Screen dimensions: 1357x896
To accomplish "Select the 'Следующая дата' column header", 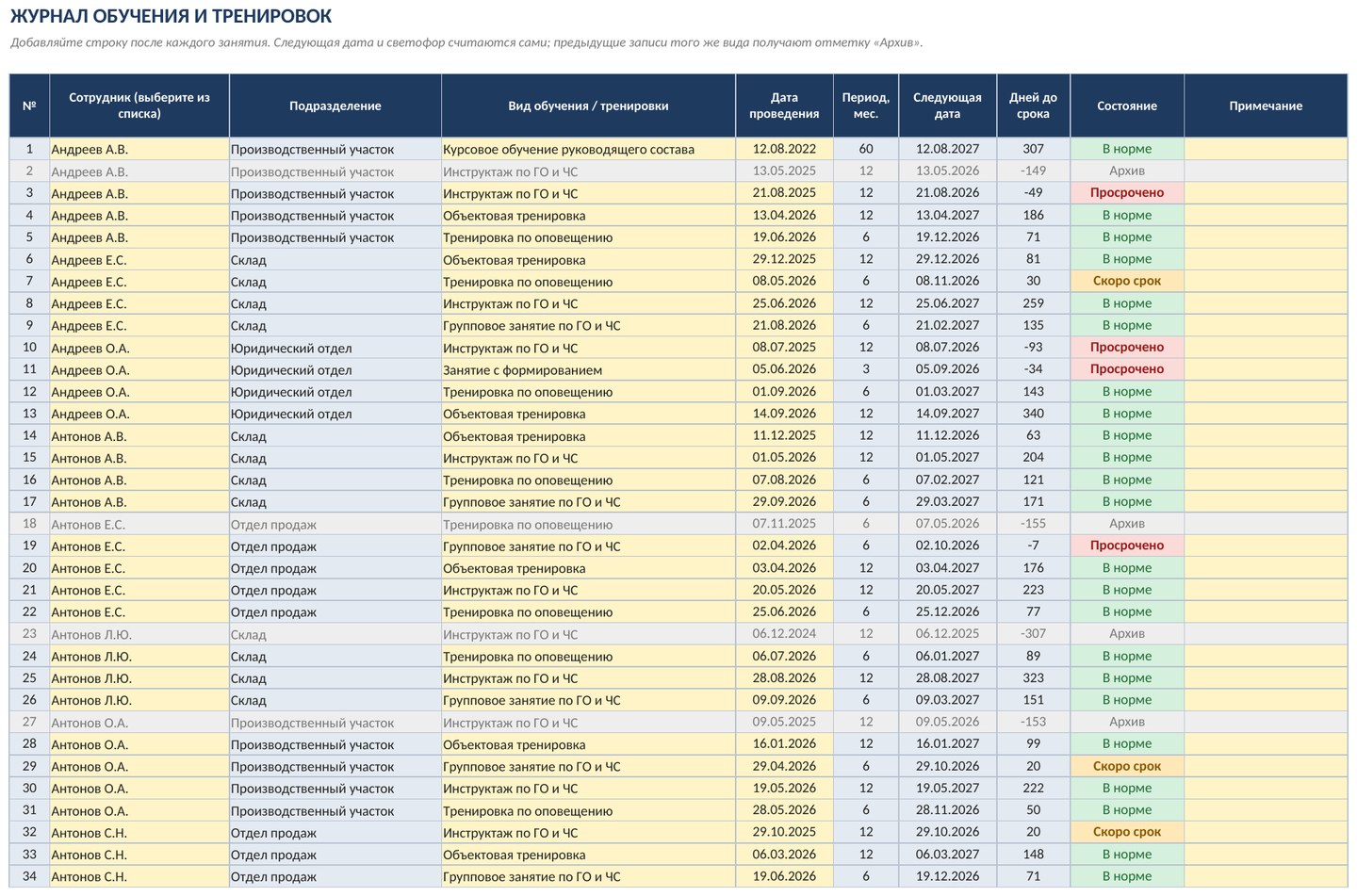I will (947, 106).
